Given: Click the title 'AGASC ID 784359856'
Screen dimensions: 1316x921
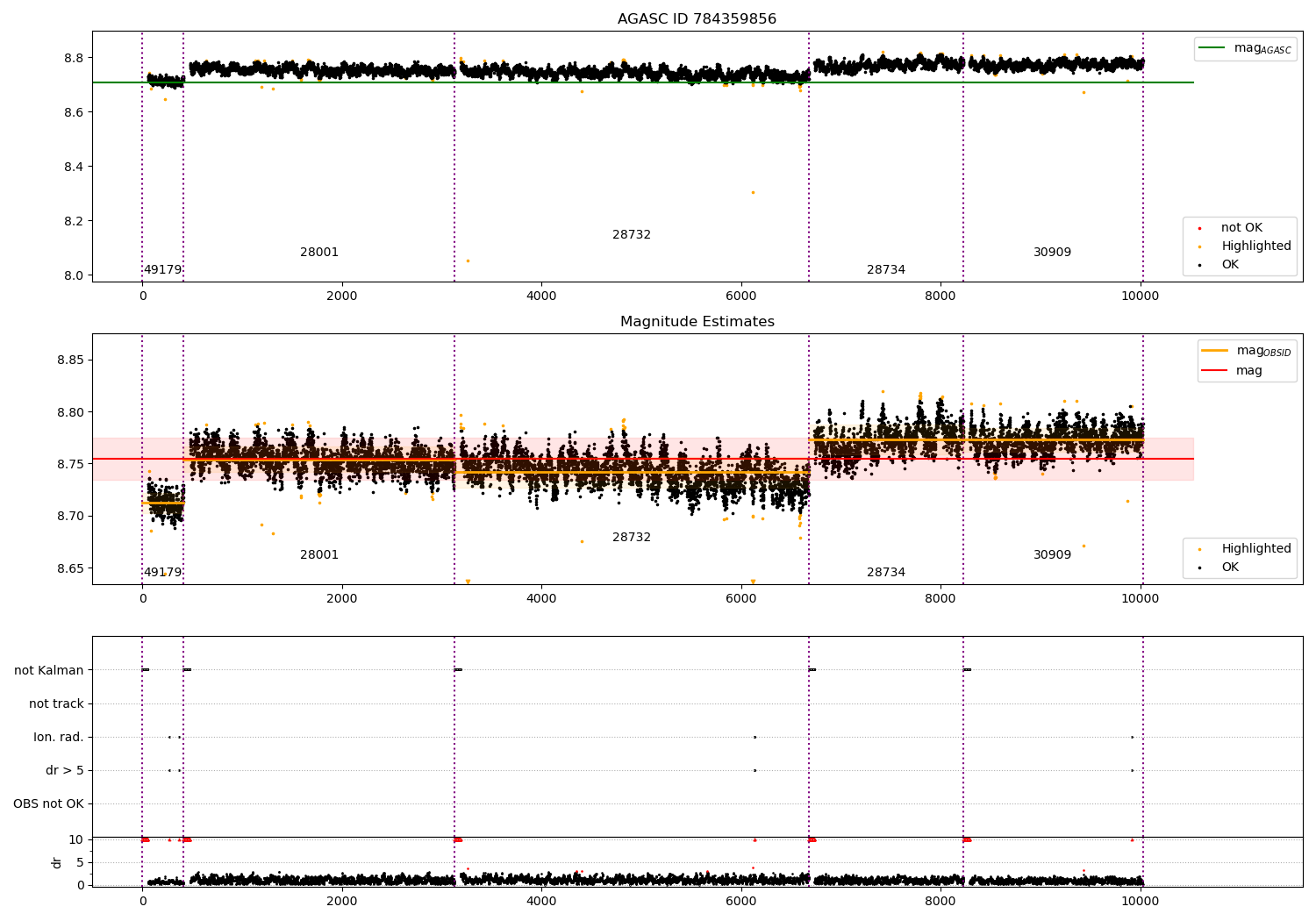Looking at the screenshot, I should pos(697,19).
